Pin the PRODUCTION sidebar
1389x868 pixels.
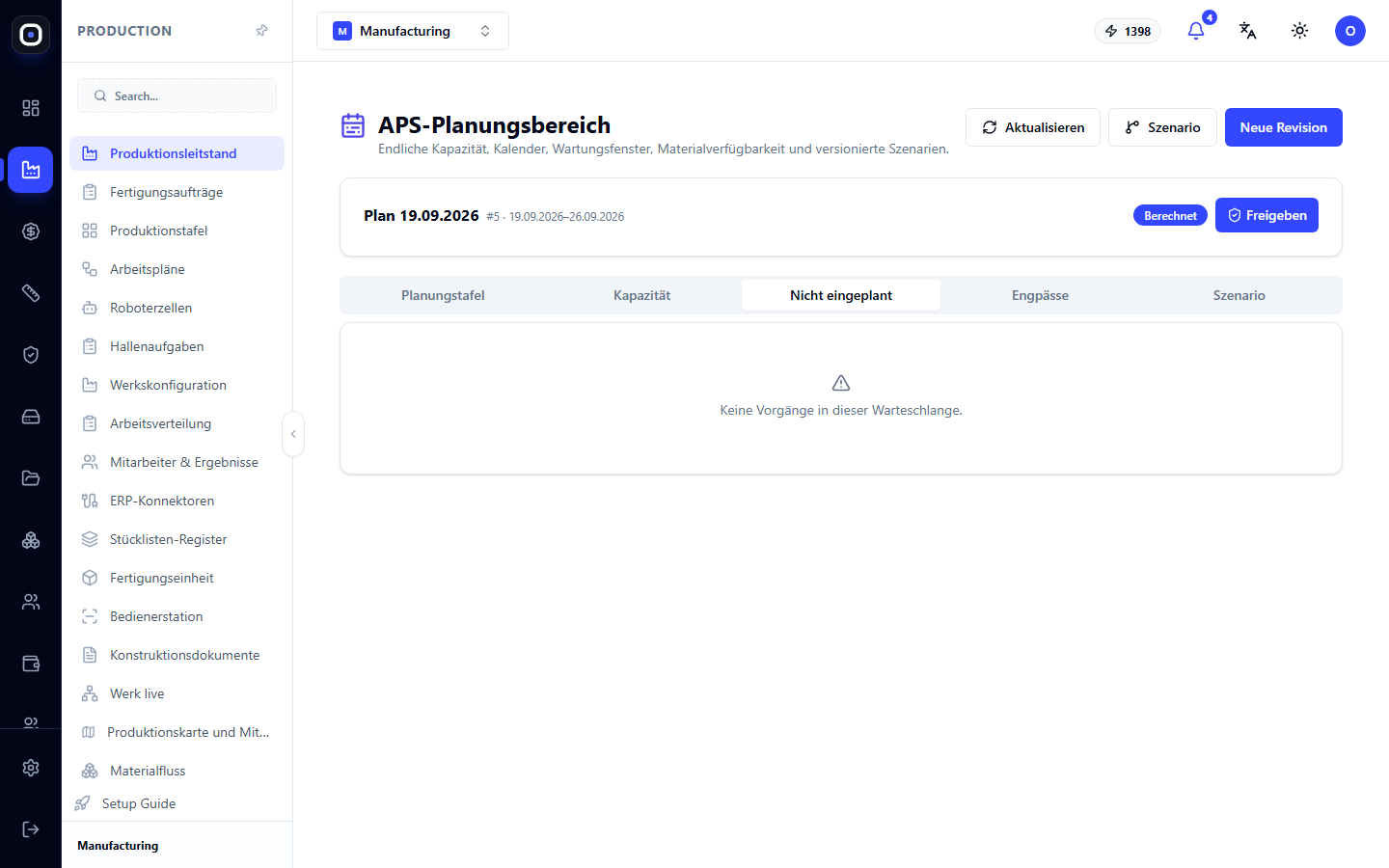[261, 31]
